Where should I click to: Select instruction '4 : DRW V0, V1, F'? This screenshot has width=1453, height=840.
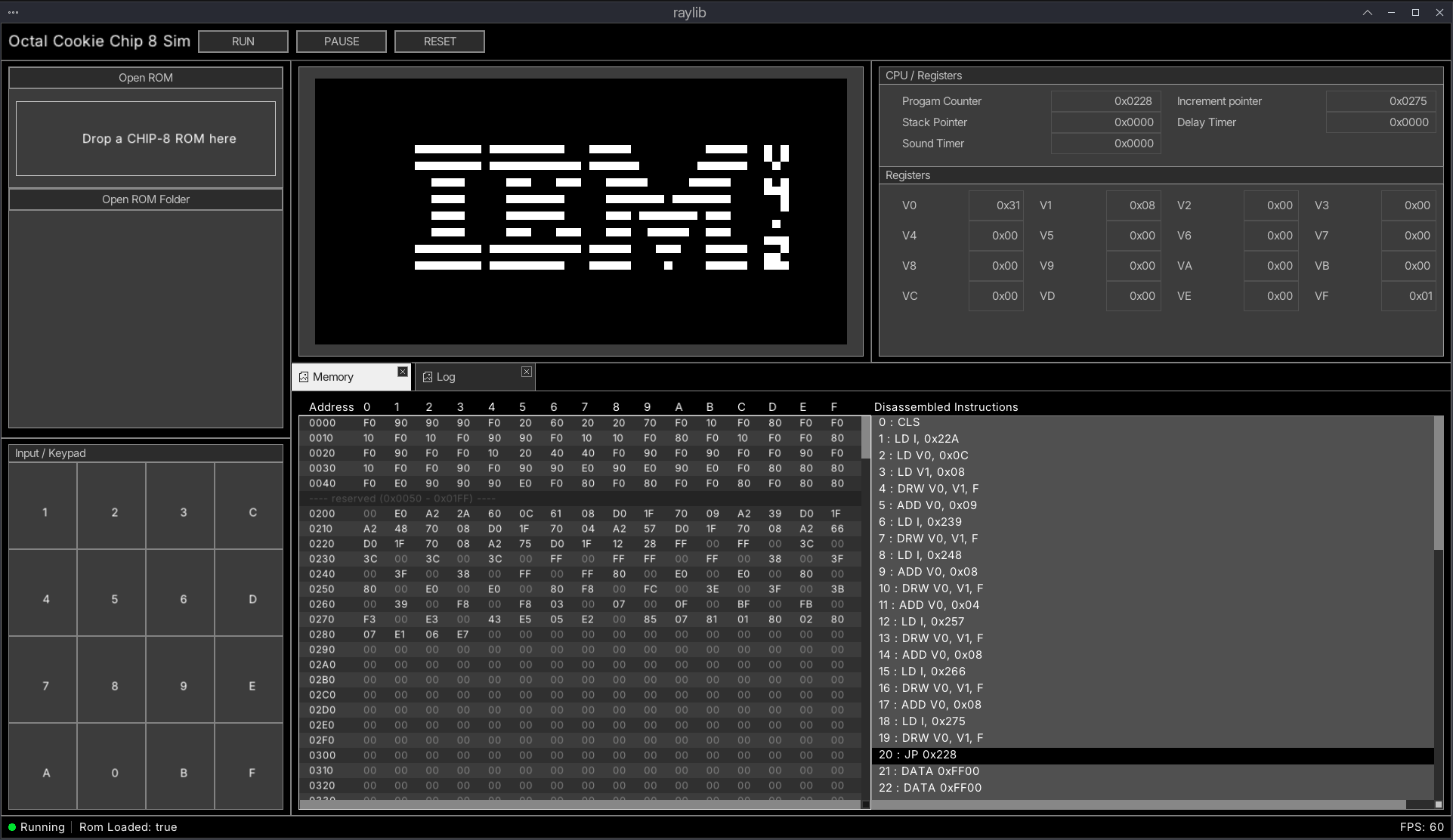pos(1153,489)
